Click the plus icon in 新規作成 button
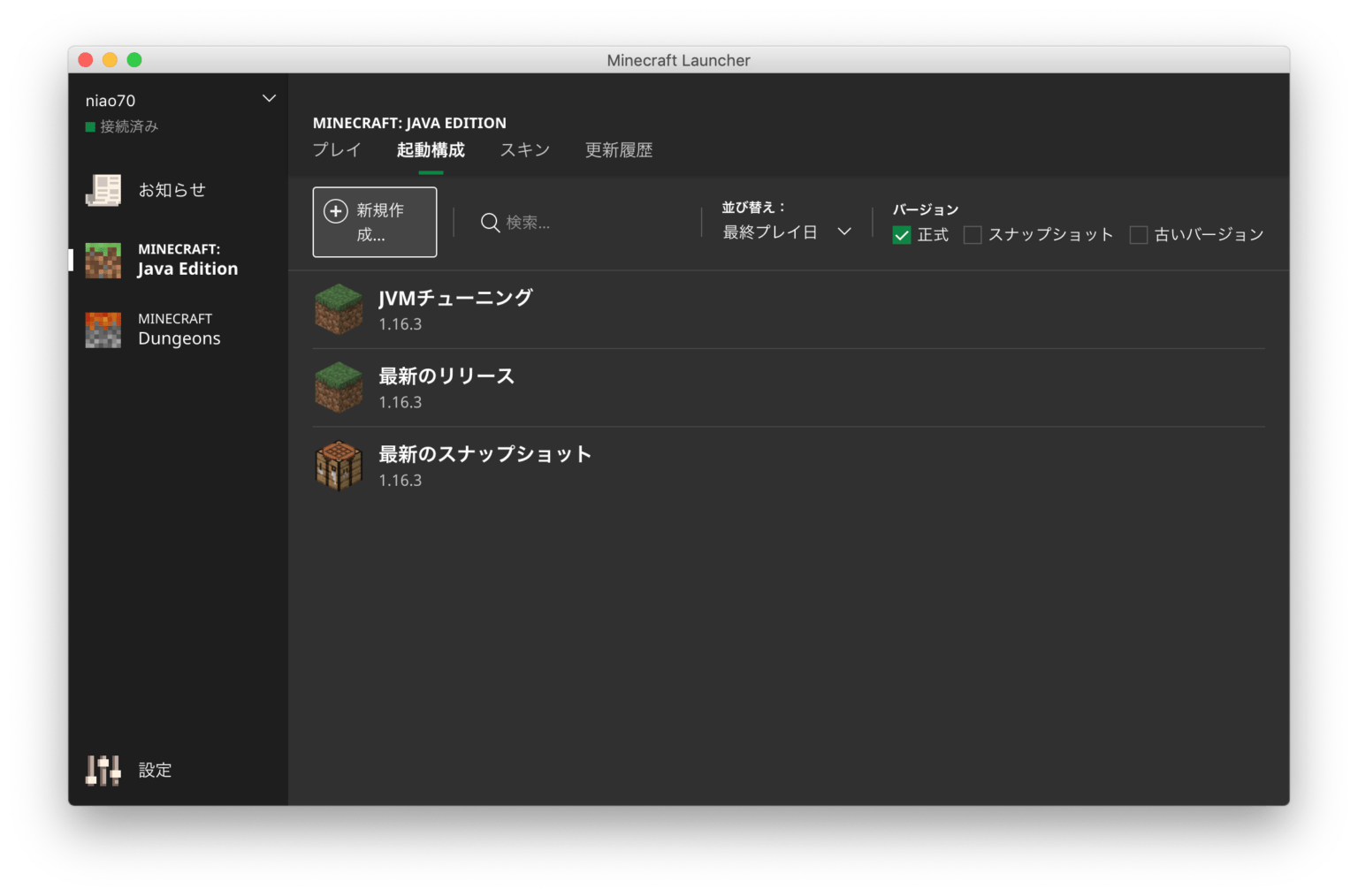This screenshot has height=896, width=1358. click(336, 211)
